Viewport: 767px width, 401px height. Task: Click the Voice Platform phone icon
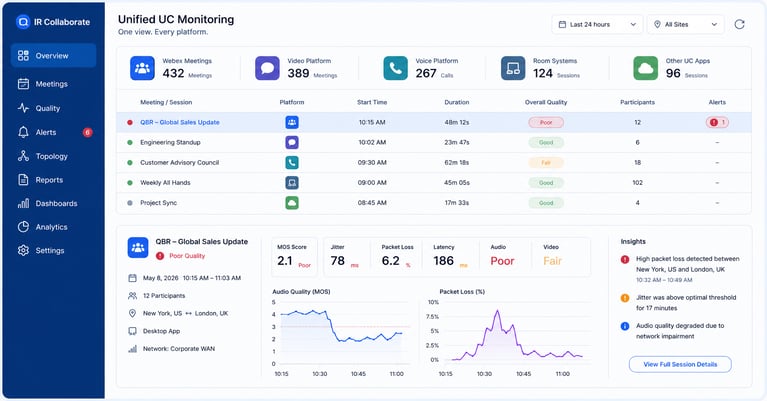[x=395, y=68]
